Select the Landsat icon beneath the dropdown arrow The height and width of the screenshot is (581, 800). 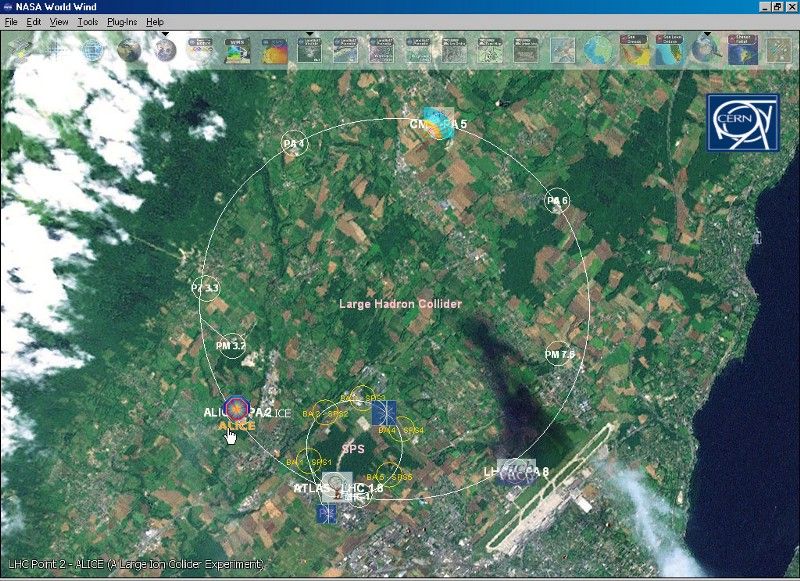pyautogui.click(x=310, y=51)
